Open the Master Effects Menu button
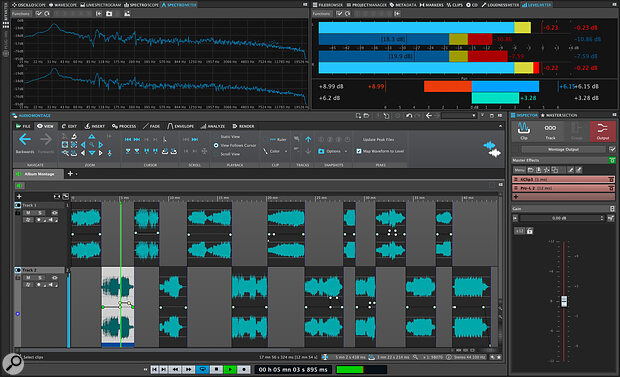 pos(519,170)
